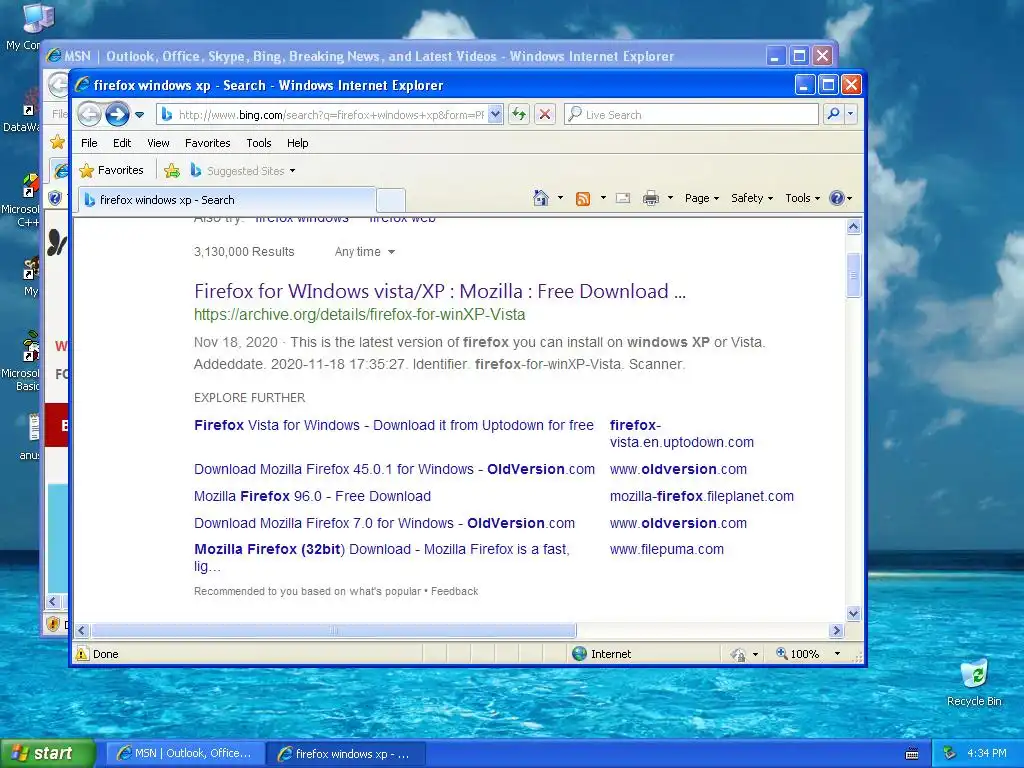Open Firefox Vista for Windows Uptodown link
Viewport: 1024px width, 768px height.
394,425
